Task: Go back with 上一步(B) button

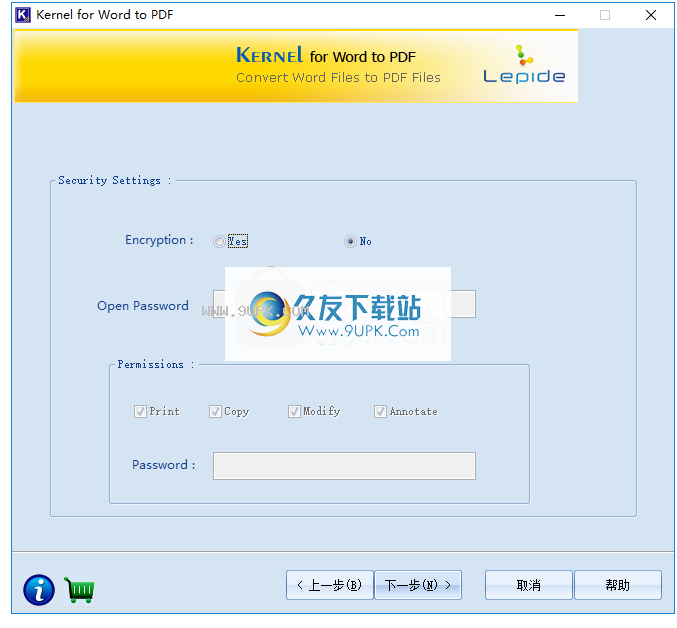Action: [329, 585]
